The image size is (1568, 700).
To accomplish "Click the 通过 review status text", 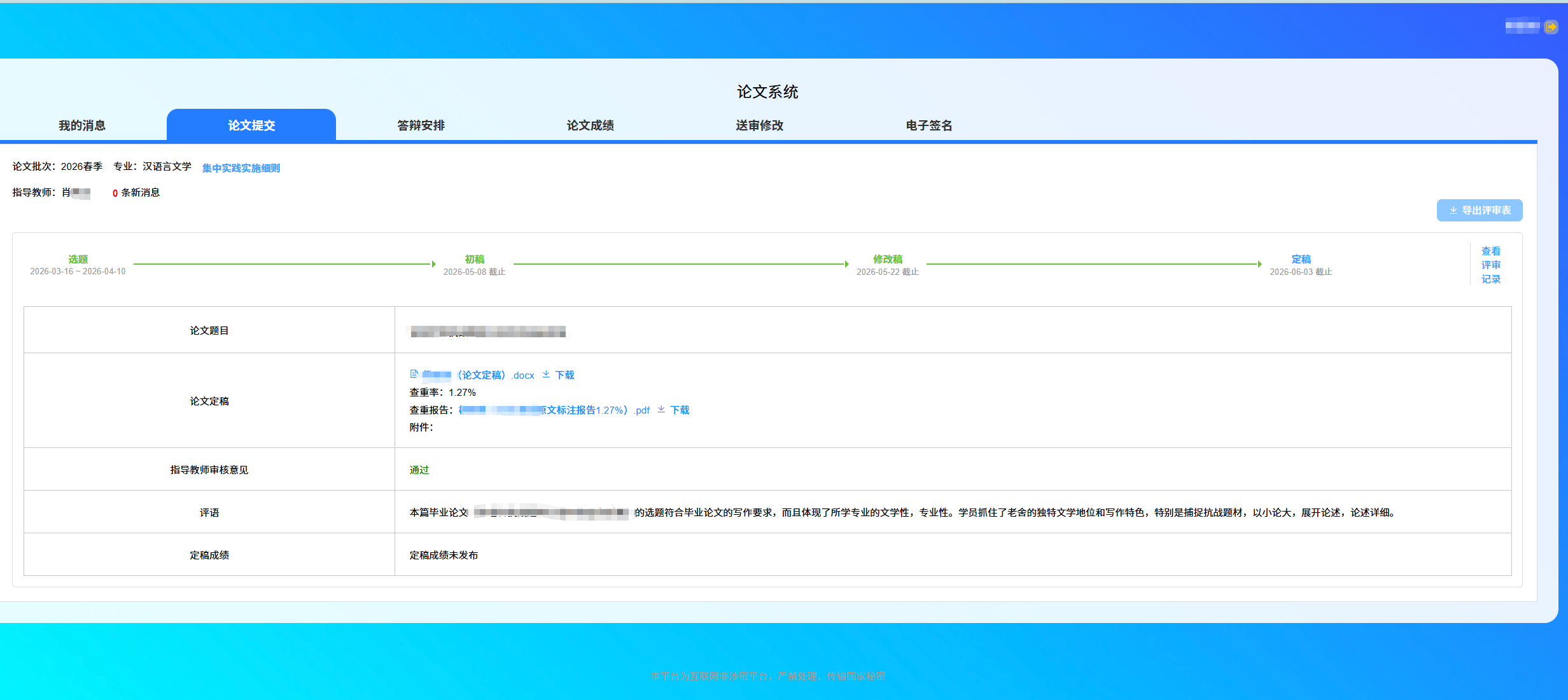I will tap(419, 470).
